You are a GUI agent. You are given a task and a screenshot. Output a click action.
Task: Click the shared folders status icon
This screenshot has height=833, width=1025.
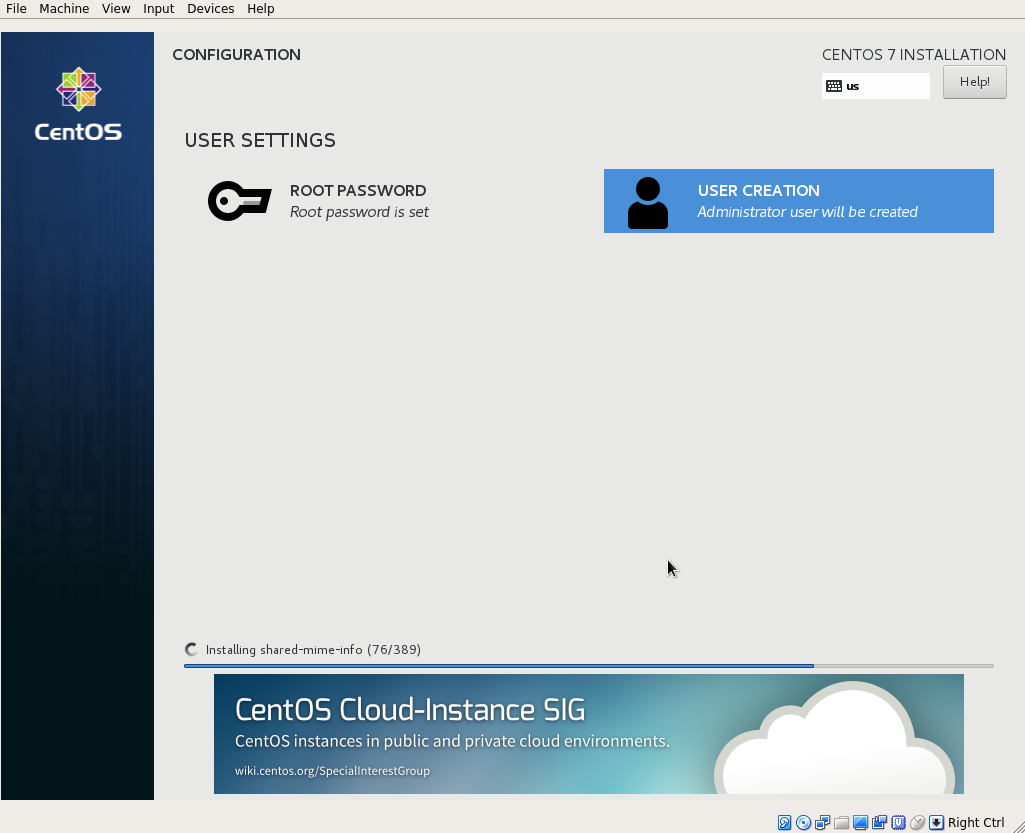(841, 821)
